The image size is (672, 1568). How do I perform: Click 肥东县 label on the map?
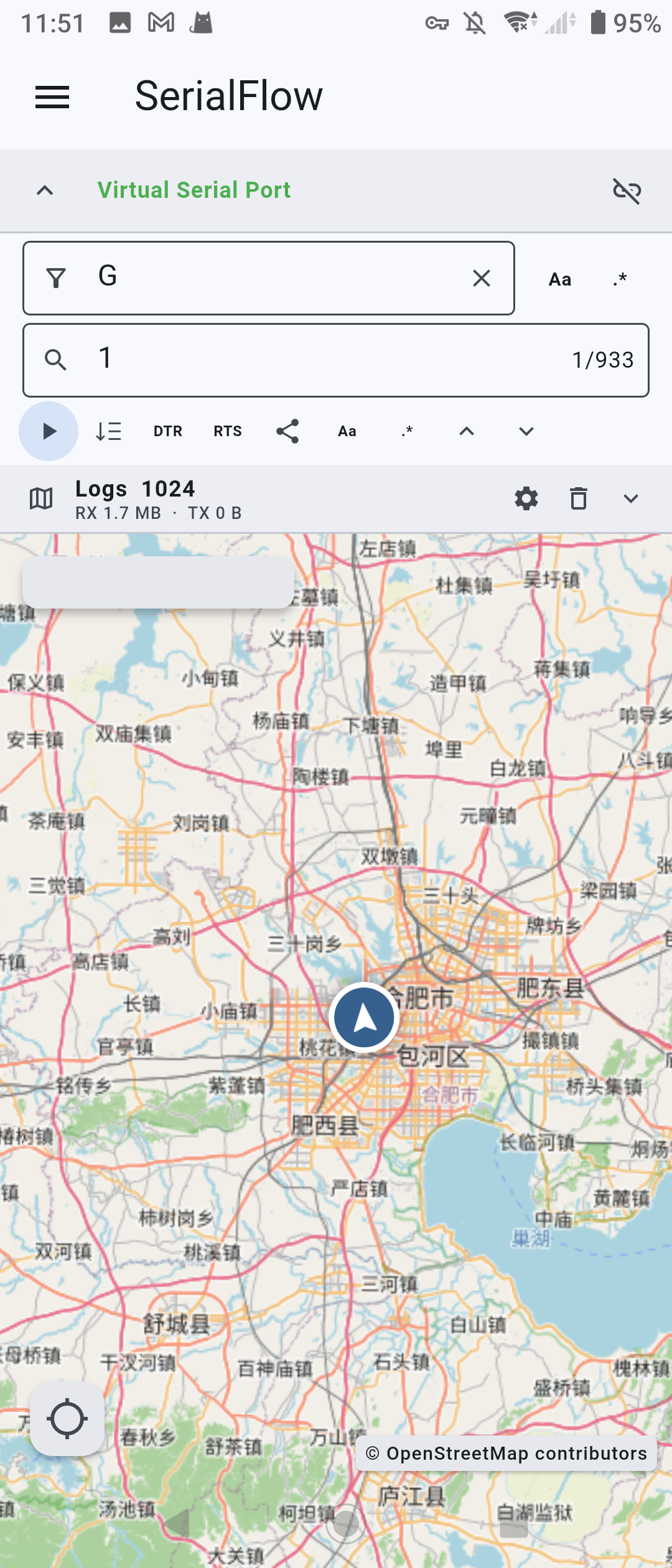click(x=551, y=987)
